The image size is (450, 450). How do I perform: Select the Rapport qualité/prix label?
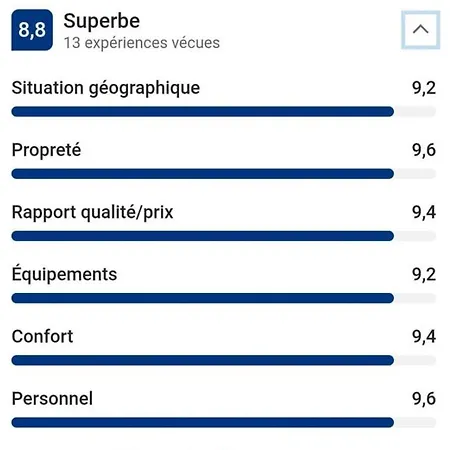click(93, 212)
